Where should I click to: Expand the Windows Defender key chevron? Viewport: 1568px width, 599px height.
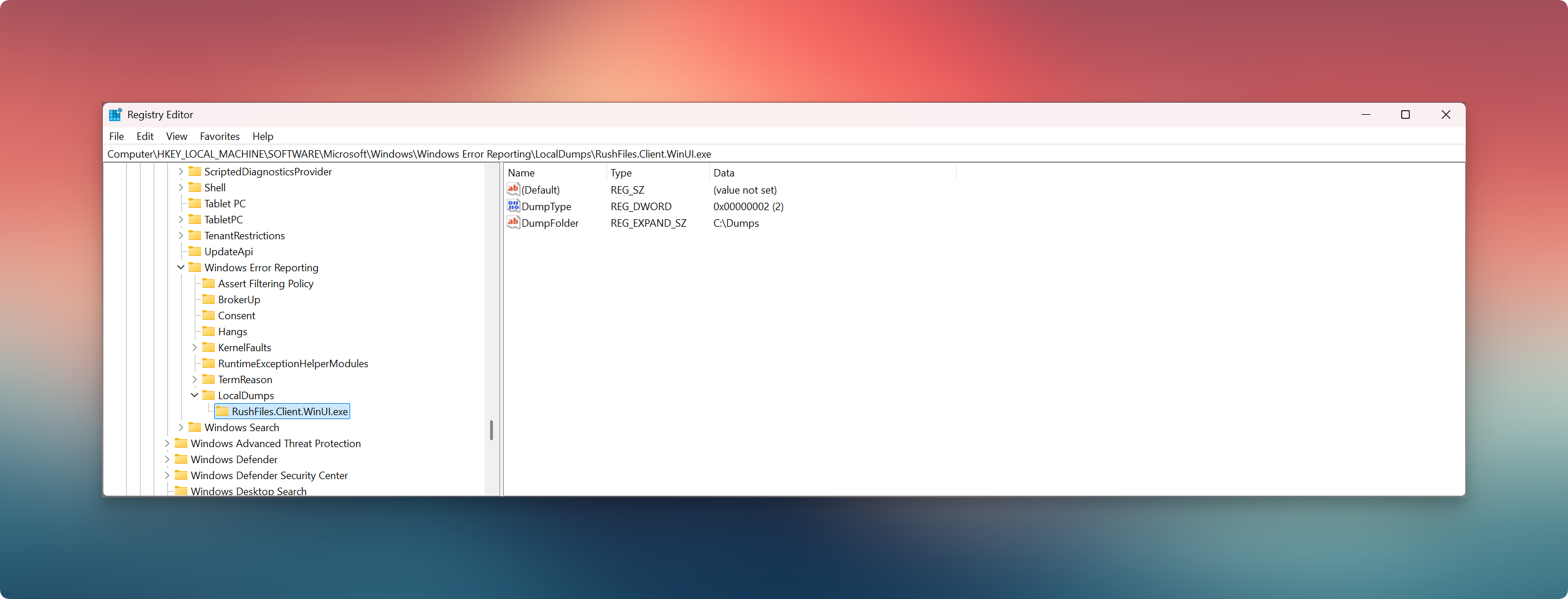pos(167,459)
